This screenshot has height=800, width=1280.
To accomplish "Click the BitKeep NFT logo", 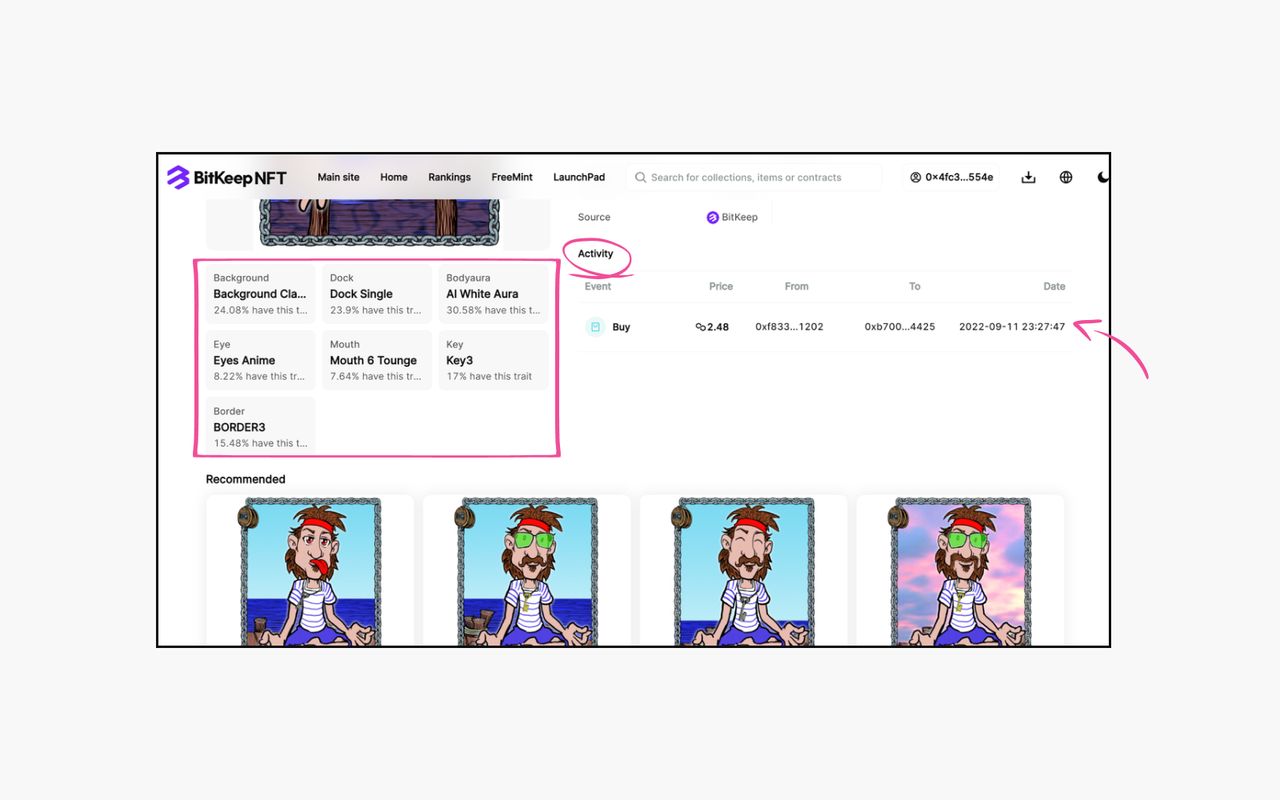I will 227,178.
